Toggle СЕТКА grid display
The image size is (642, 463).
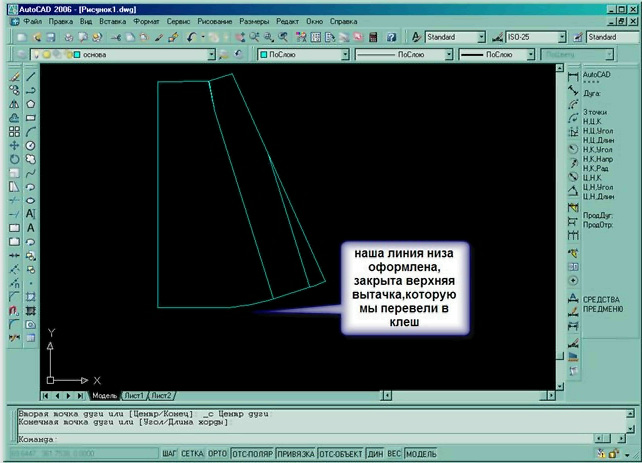click(193, 454)
